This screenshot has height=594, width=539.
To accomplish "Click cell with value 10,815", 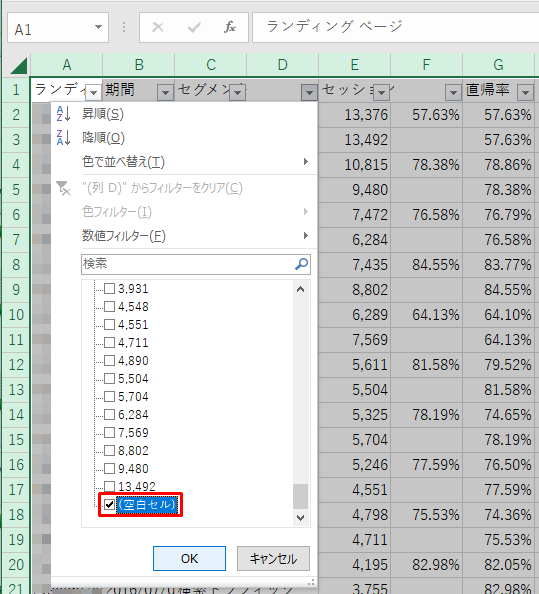I will pyautogui.click(x=355, y=165).
